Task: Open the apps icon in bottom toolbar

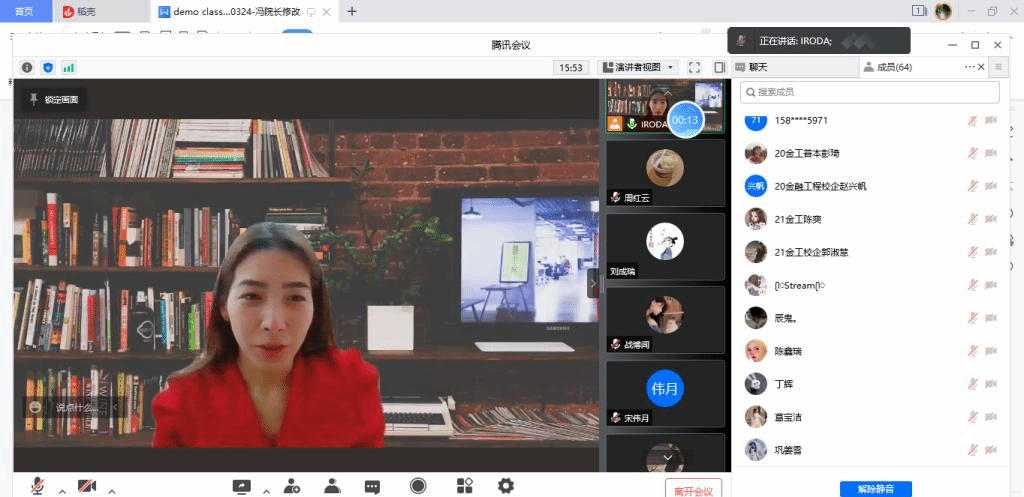Action: pos(465,486)
